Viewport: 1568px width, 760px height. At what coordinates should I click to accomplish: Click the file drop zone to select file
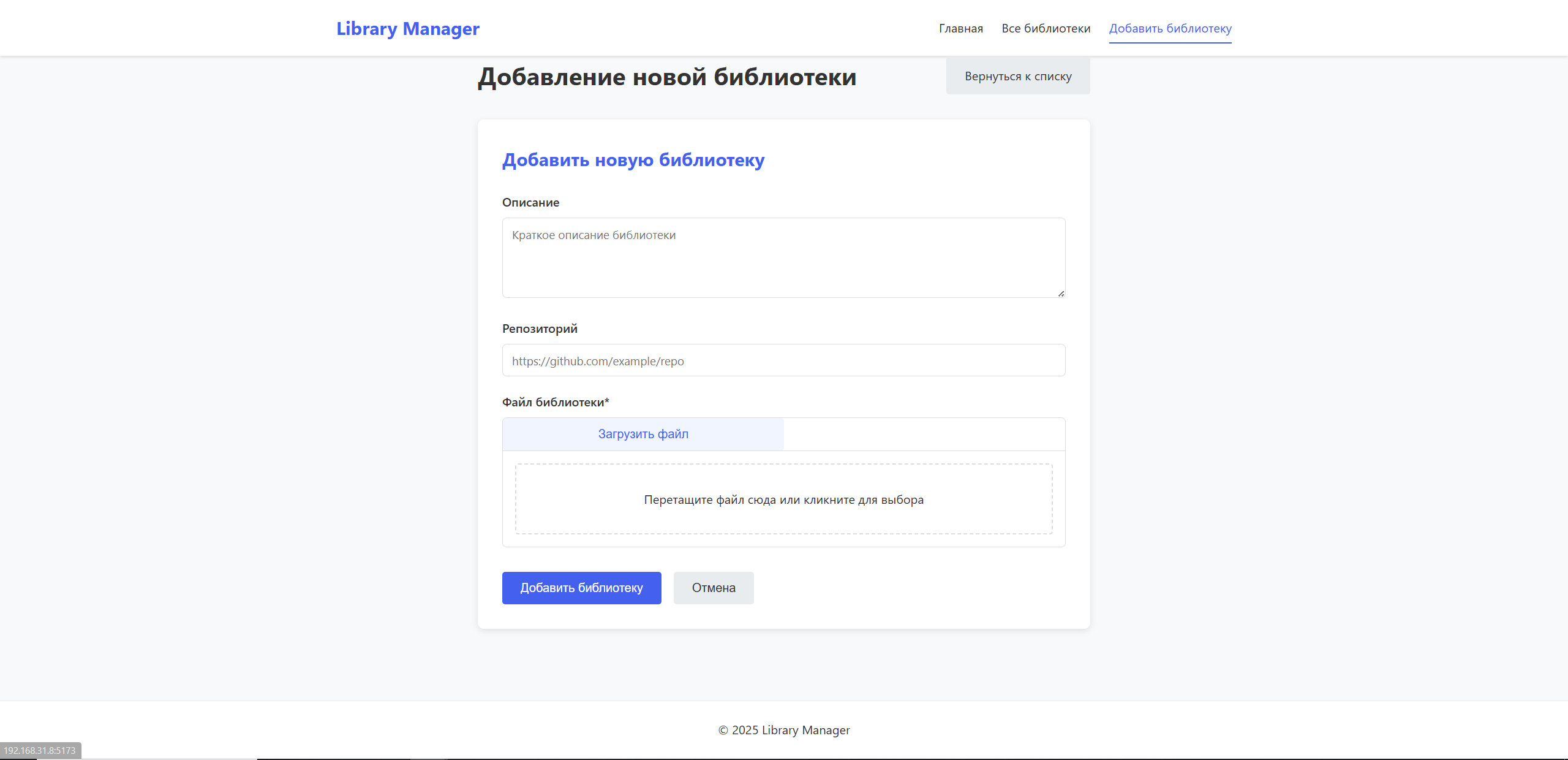[x=783, y=499]
